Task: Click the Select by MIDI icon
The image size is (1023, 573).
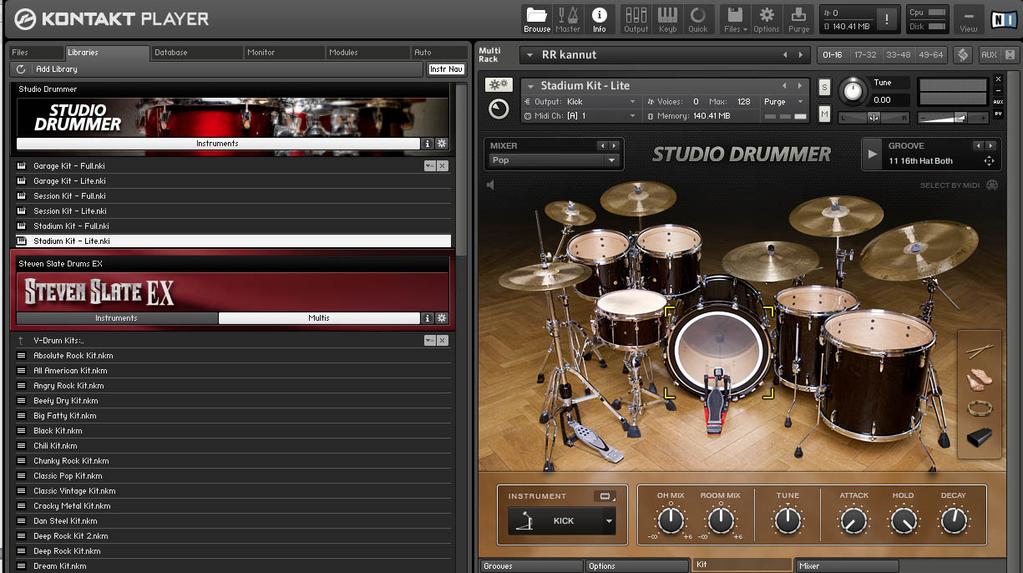Action: [992, 185]
